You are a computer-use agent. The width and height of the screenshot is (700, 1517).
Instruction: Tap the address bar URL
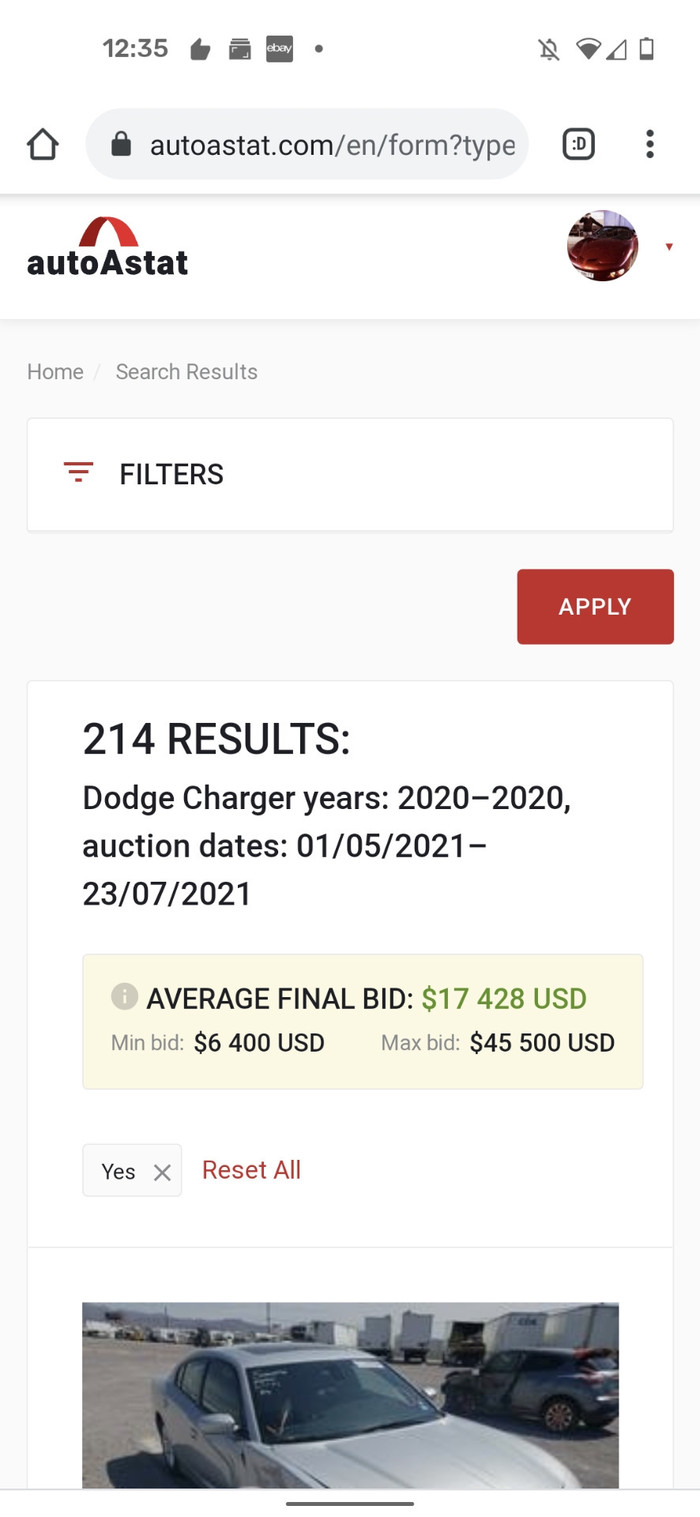pos(332,146)
